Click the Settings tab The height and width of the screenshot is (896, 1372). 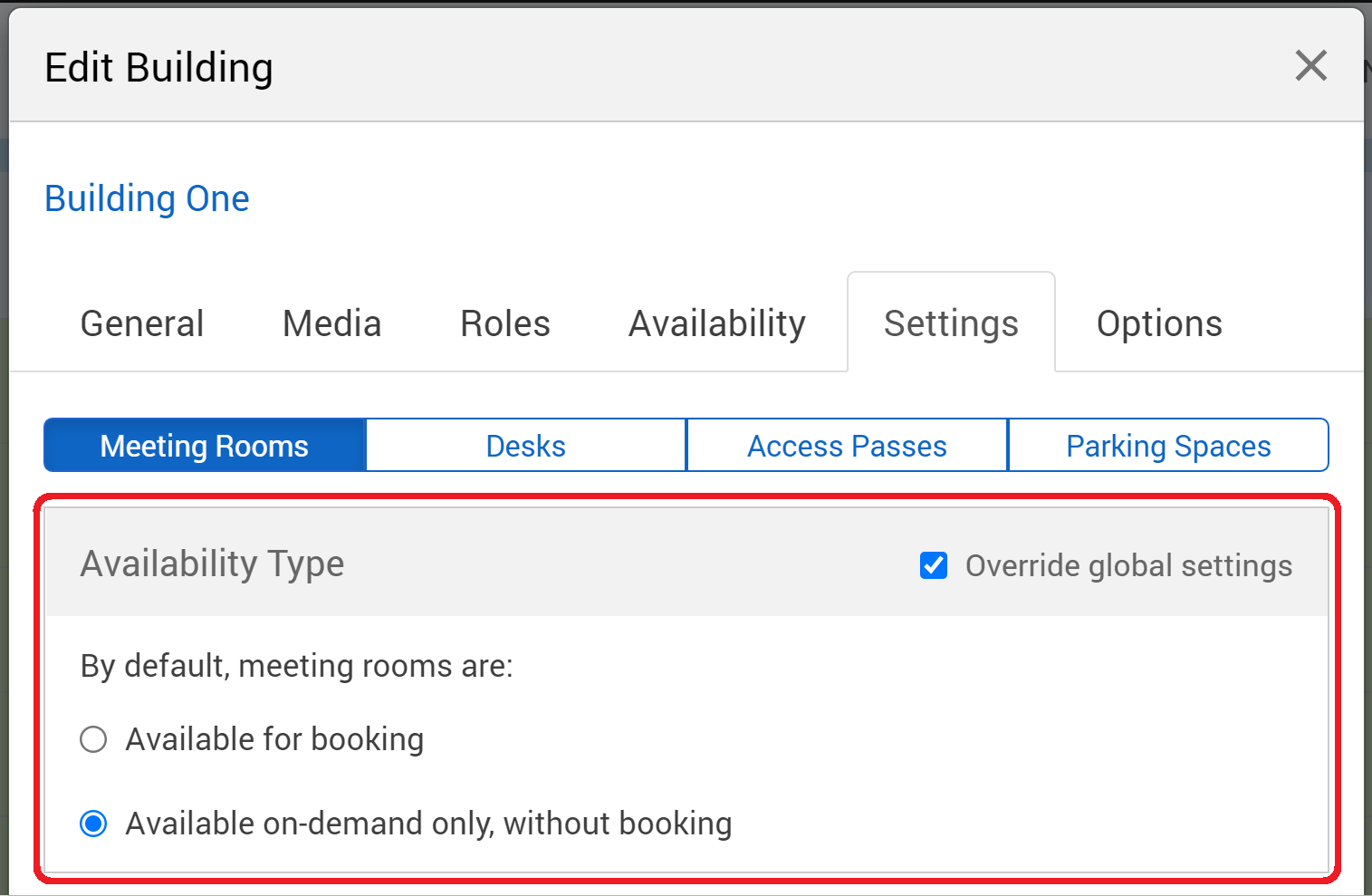(x=951, y=323)
